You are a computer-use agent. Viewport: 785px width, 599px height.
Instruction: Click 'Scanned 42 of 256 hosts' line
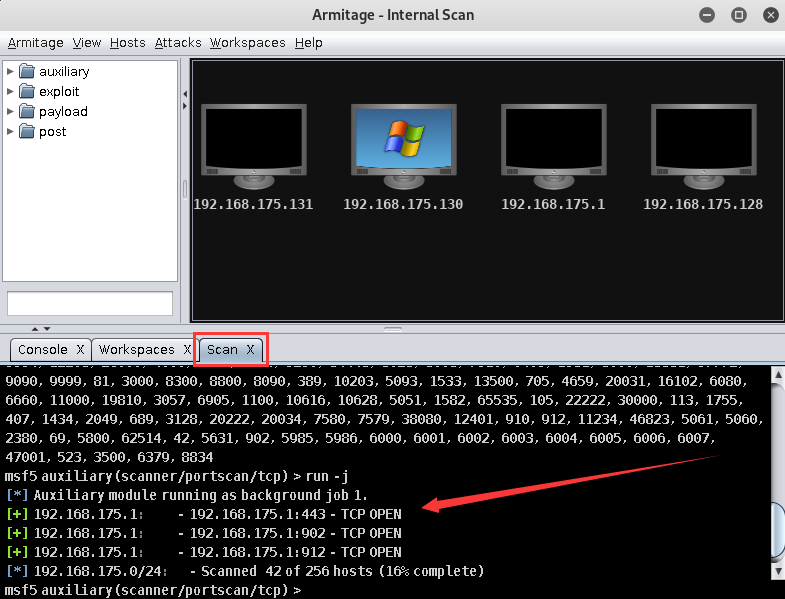(245, 571)
